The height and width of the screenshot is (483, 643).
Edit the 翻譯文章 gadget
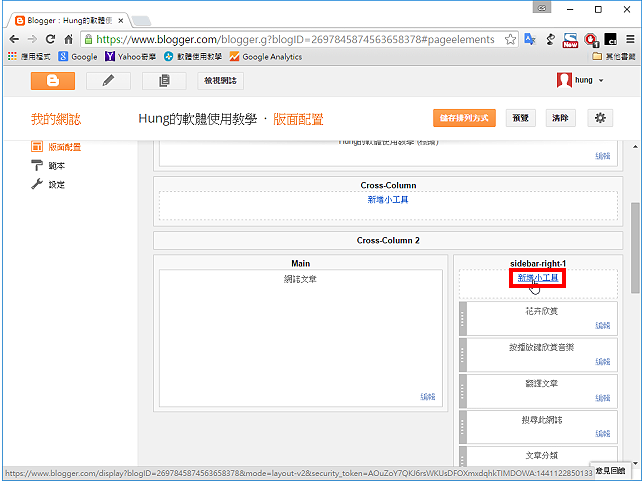602,398
